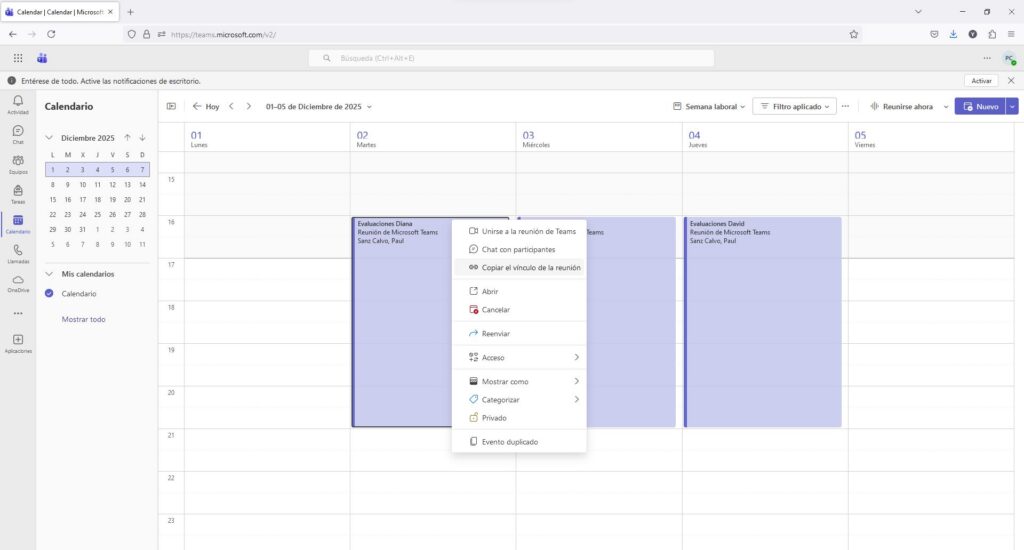
Task: Open the Tareas sidebar icon
Action: [x=18, y=191]
